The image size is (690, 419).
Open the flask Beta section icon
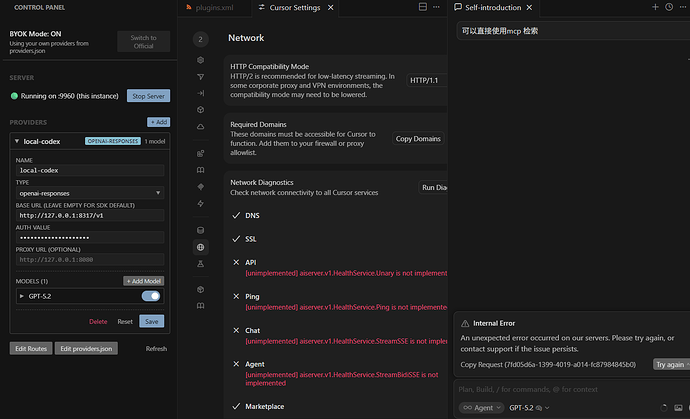(x=200, y=264)
